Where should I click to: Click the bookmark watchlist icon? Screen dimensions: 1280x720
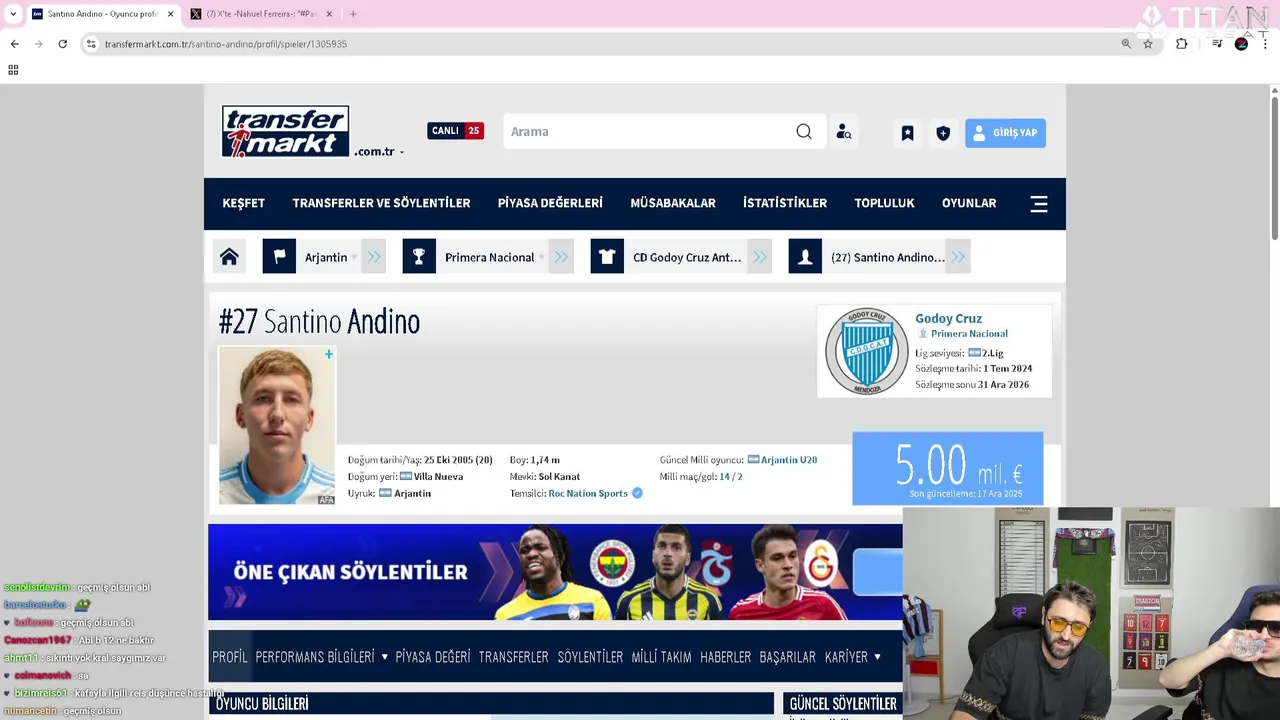[907, 133]
